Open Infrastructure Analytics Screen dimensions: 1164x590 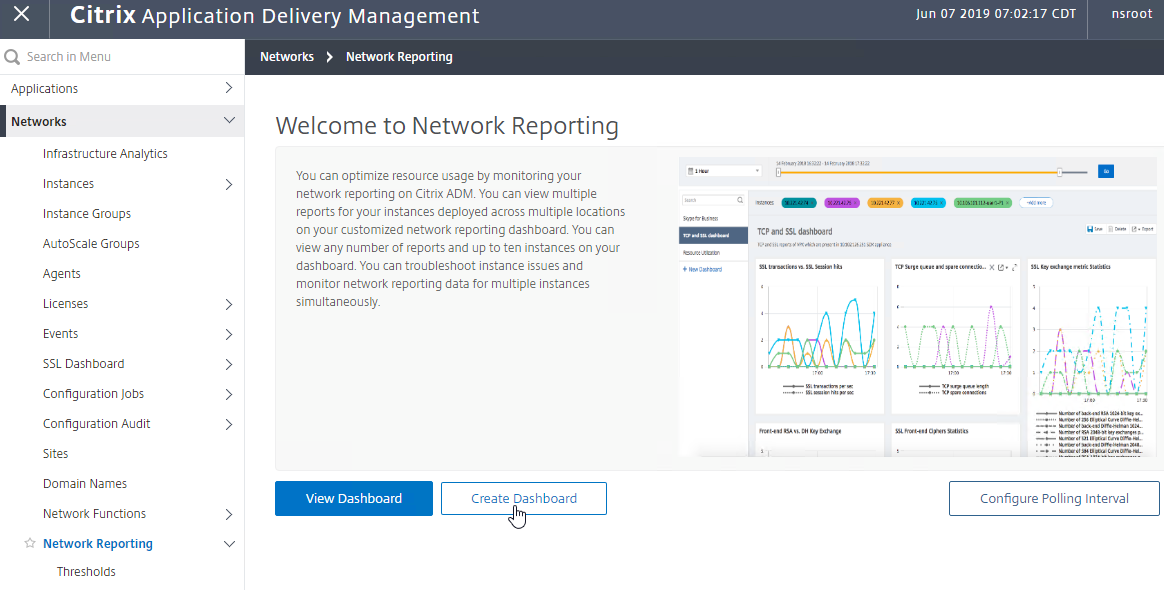[x=105, y=154]
